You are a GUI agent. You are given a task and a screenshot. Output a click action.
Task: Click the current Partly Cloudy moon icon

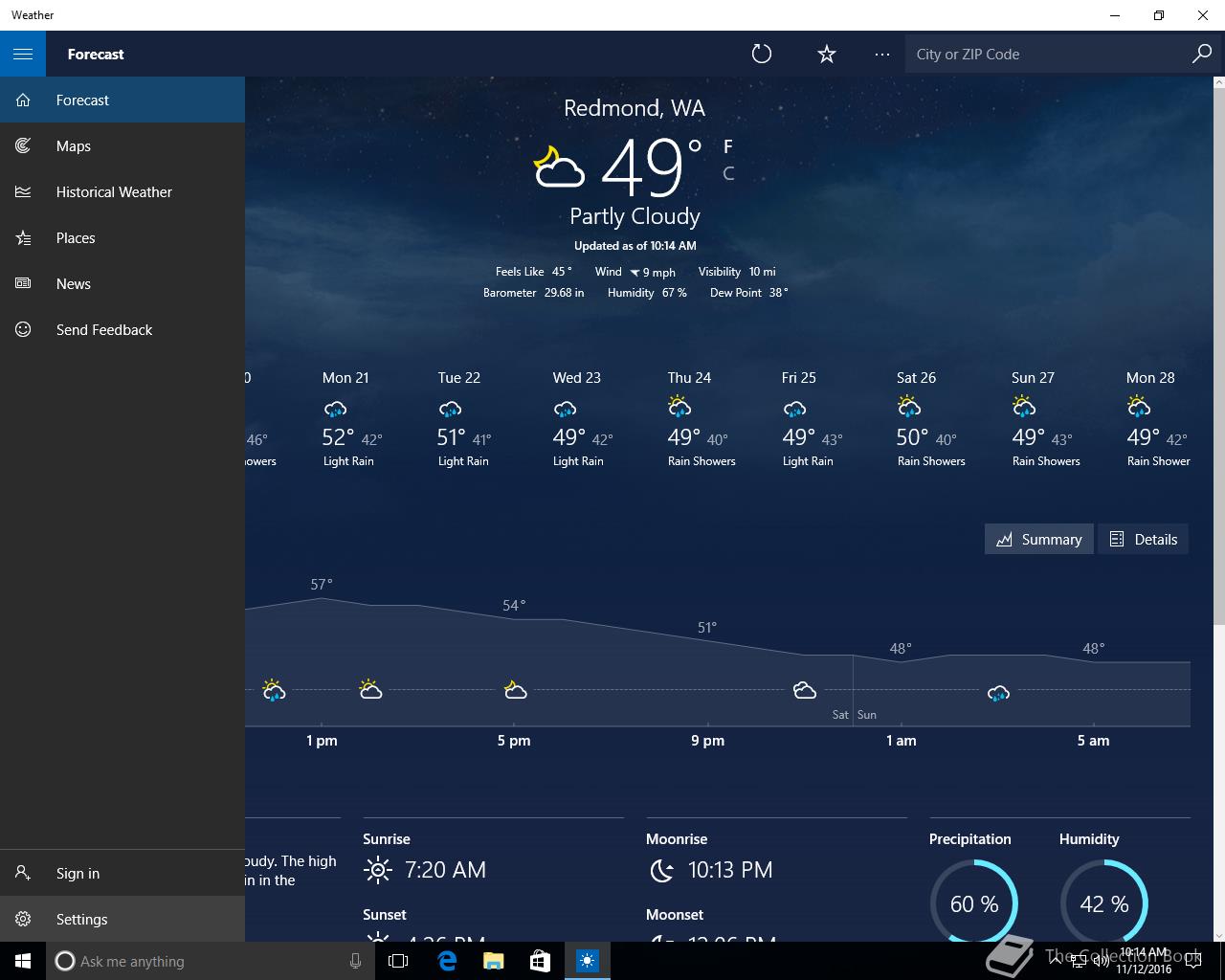click(558, 166)
